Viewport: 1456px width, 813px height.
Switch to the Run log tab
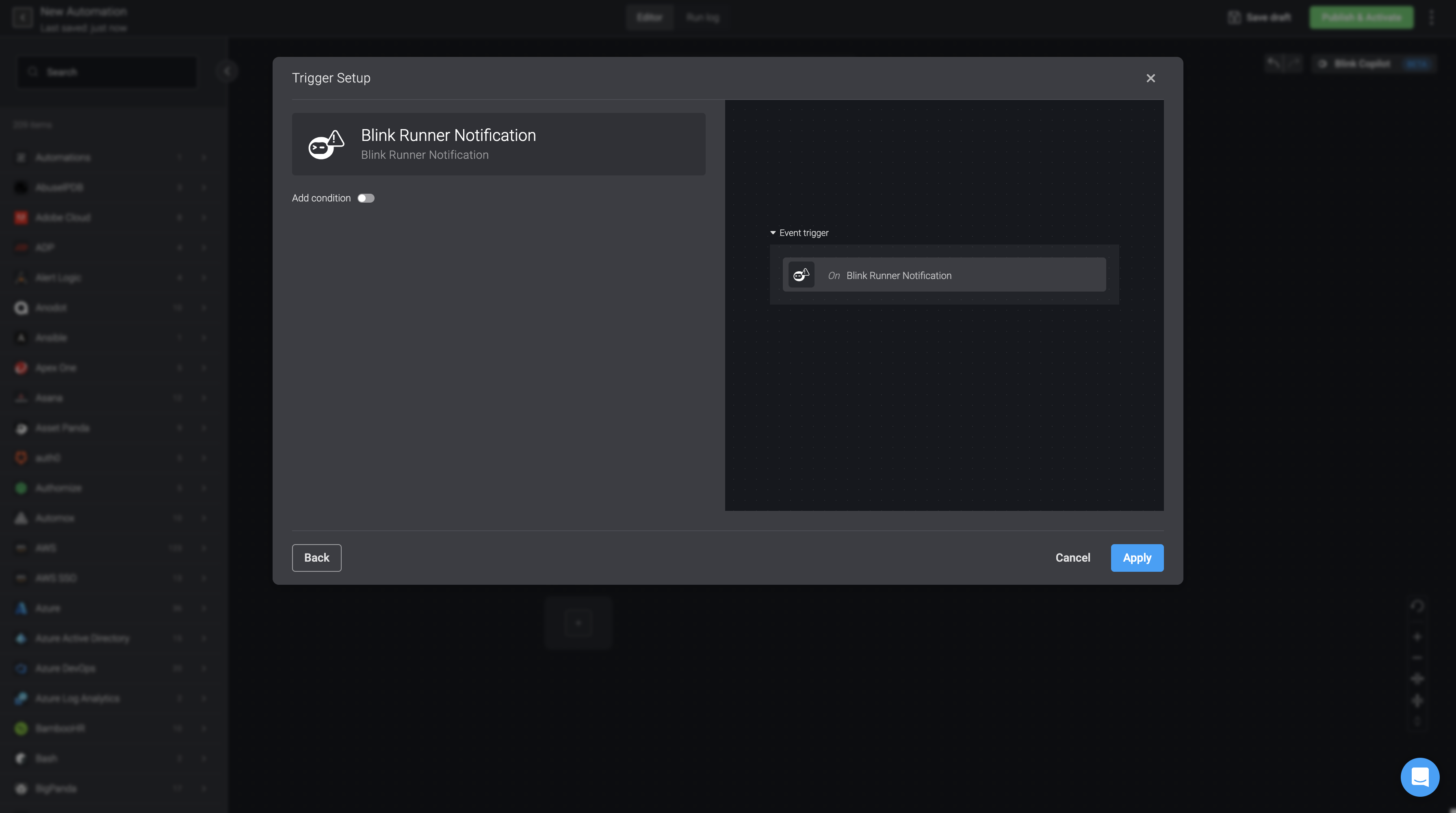pyautogui.click(x=702, y=17)
